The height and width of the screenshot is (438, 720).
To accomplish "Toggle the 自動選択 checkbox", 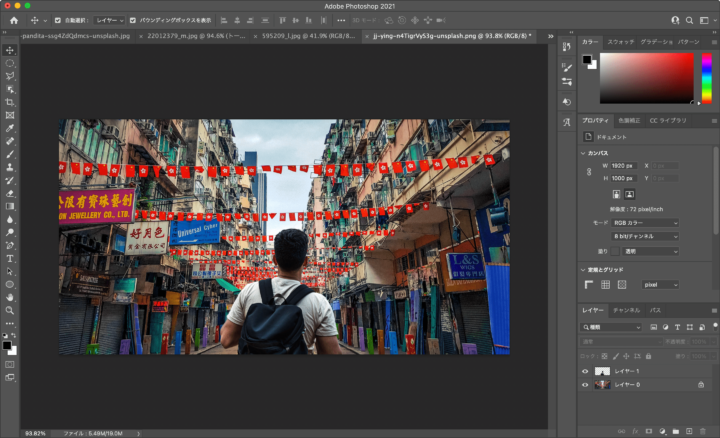I will point(58,20).
